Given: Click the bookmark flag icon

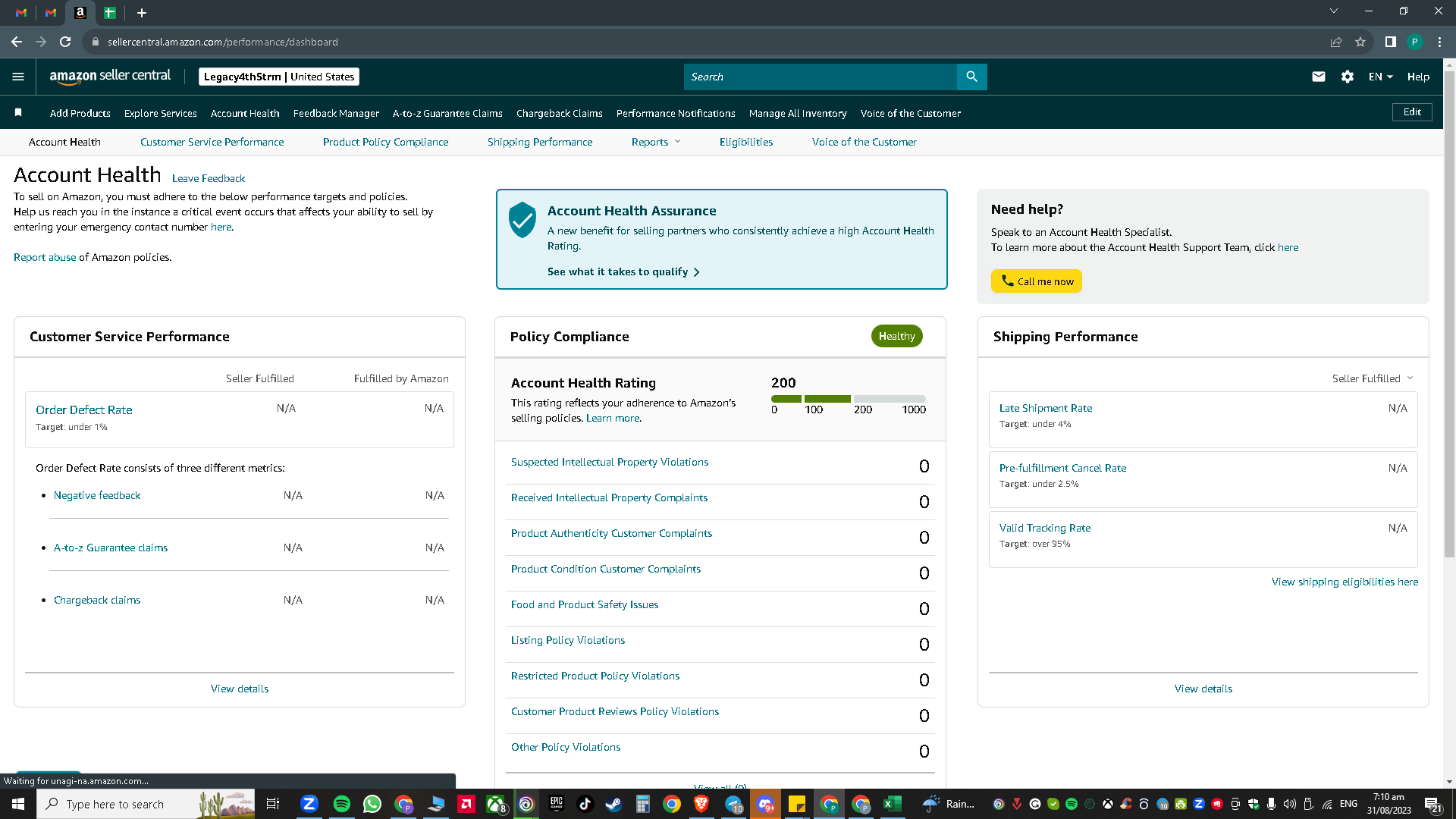Looking at the screenshot, I should coord(18,113).
